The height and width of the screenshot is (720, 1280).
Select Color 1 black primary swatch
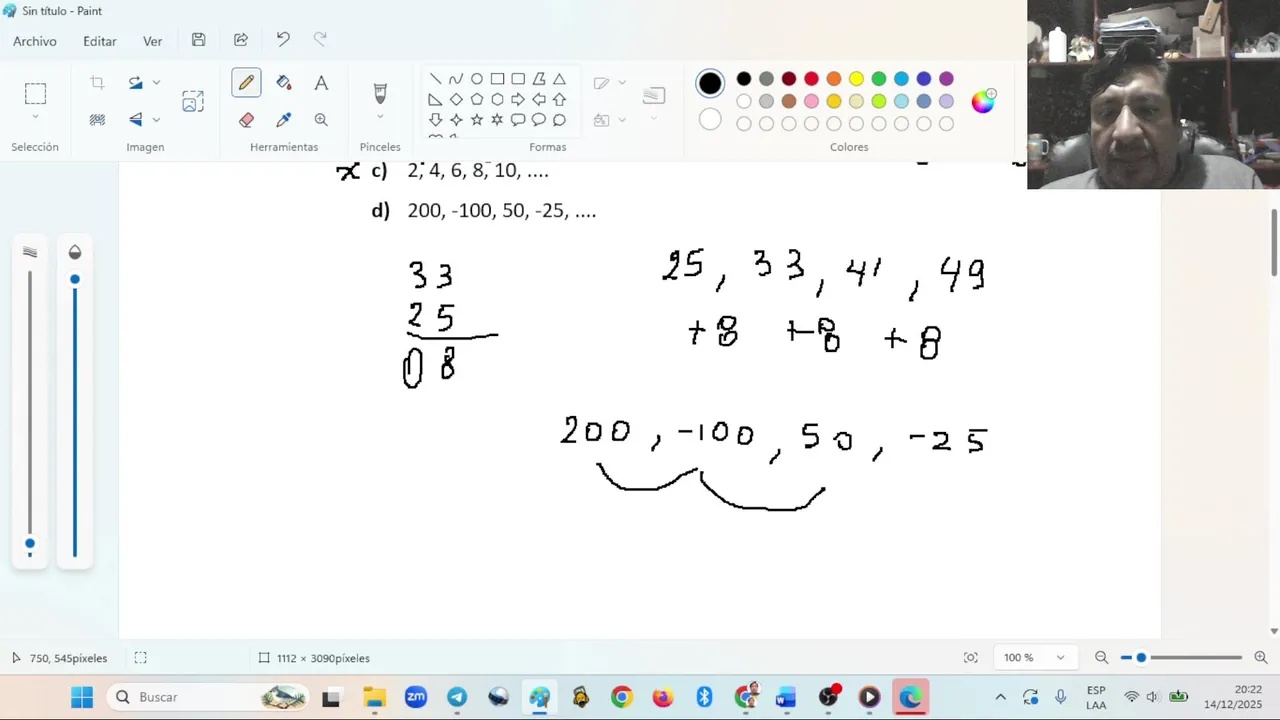pyautogui.click(x=710, y=83)
